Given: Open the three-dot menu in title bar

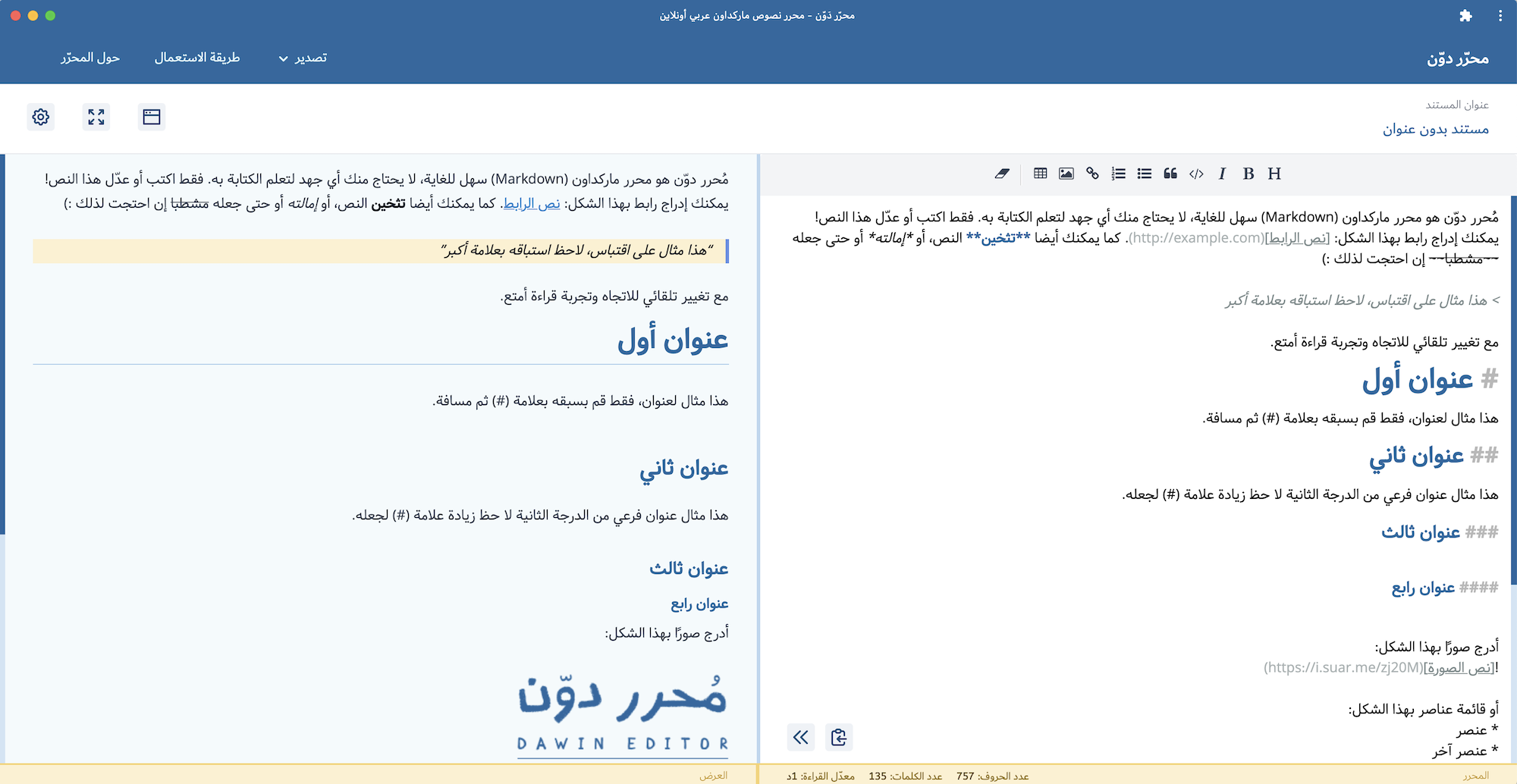Looking at the screenshot, I should (1500, 16).
